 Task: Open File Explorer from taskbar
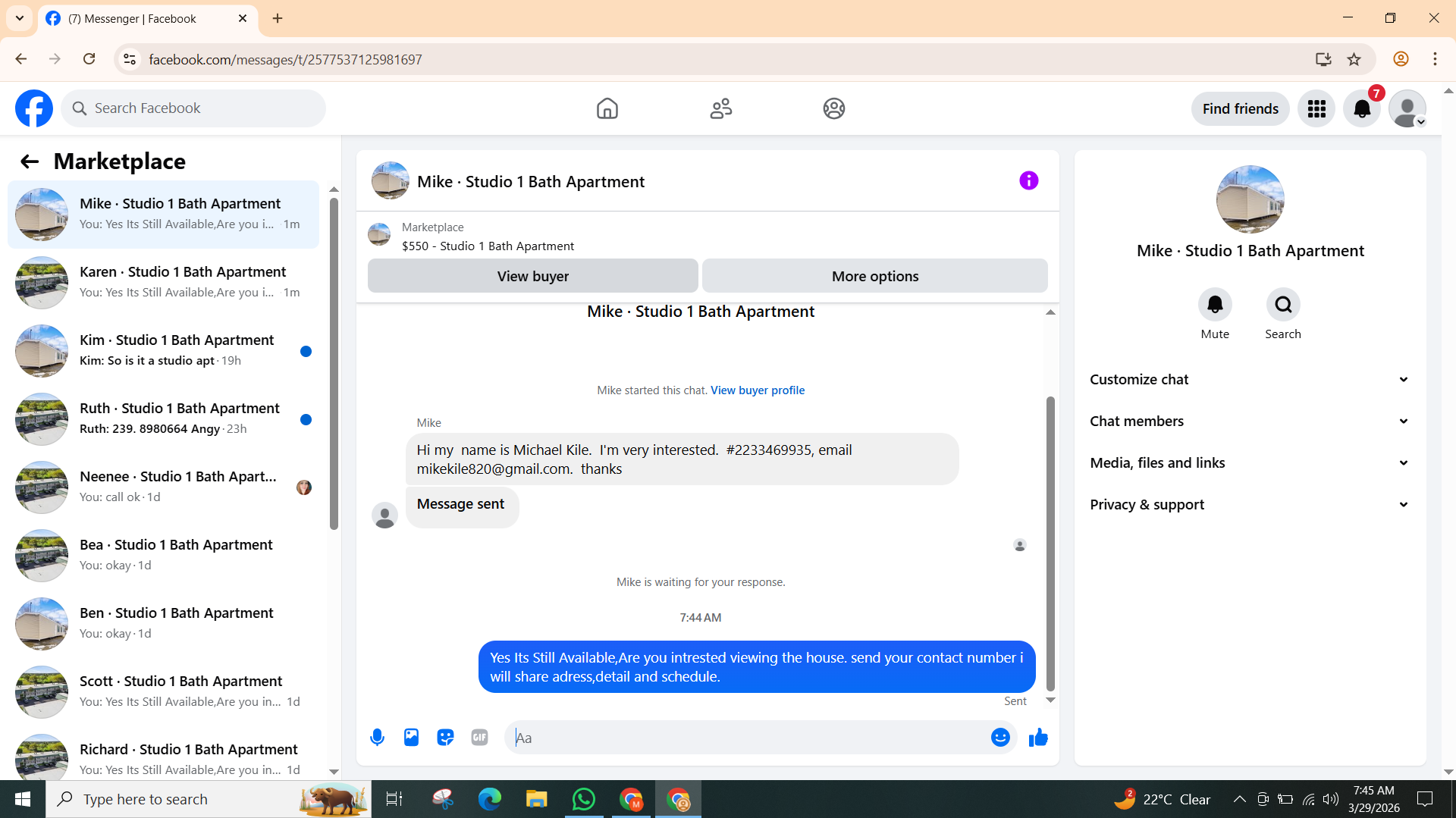(537, 799)
